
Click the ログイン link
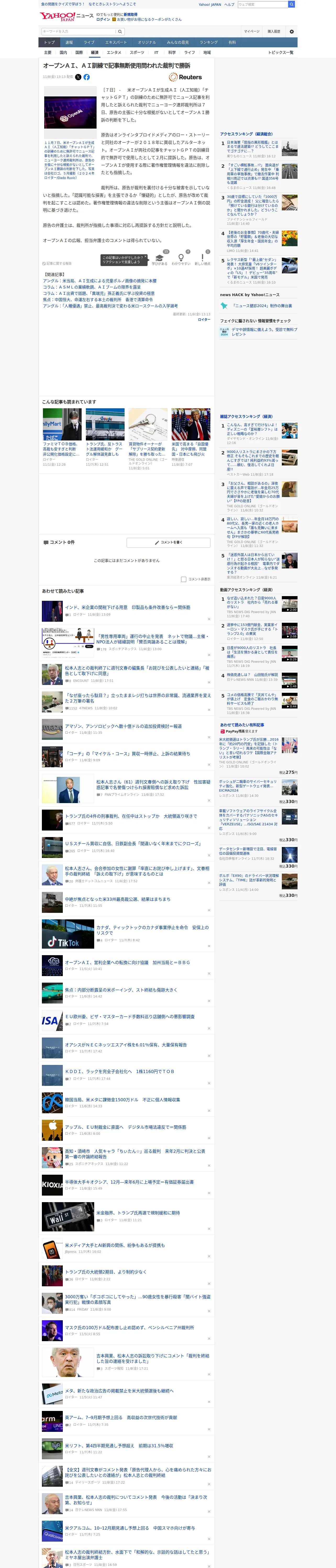103,20
